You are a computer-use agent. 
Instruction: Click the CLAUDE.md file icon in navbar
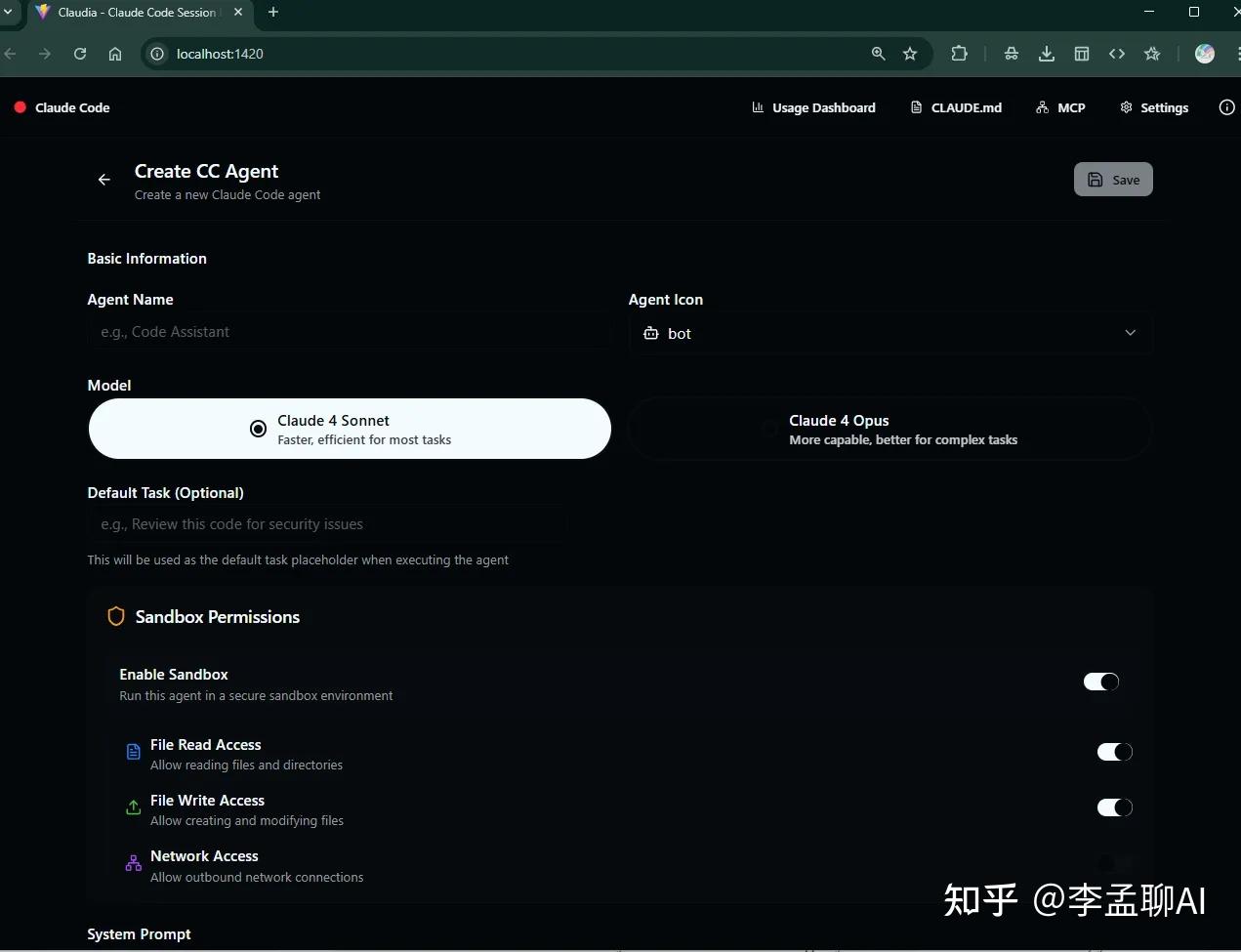tap(916, 107)
